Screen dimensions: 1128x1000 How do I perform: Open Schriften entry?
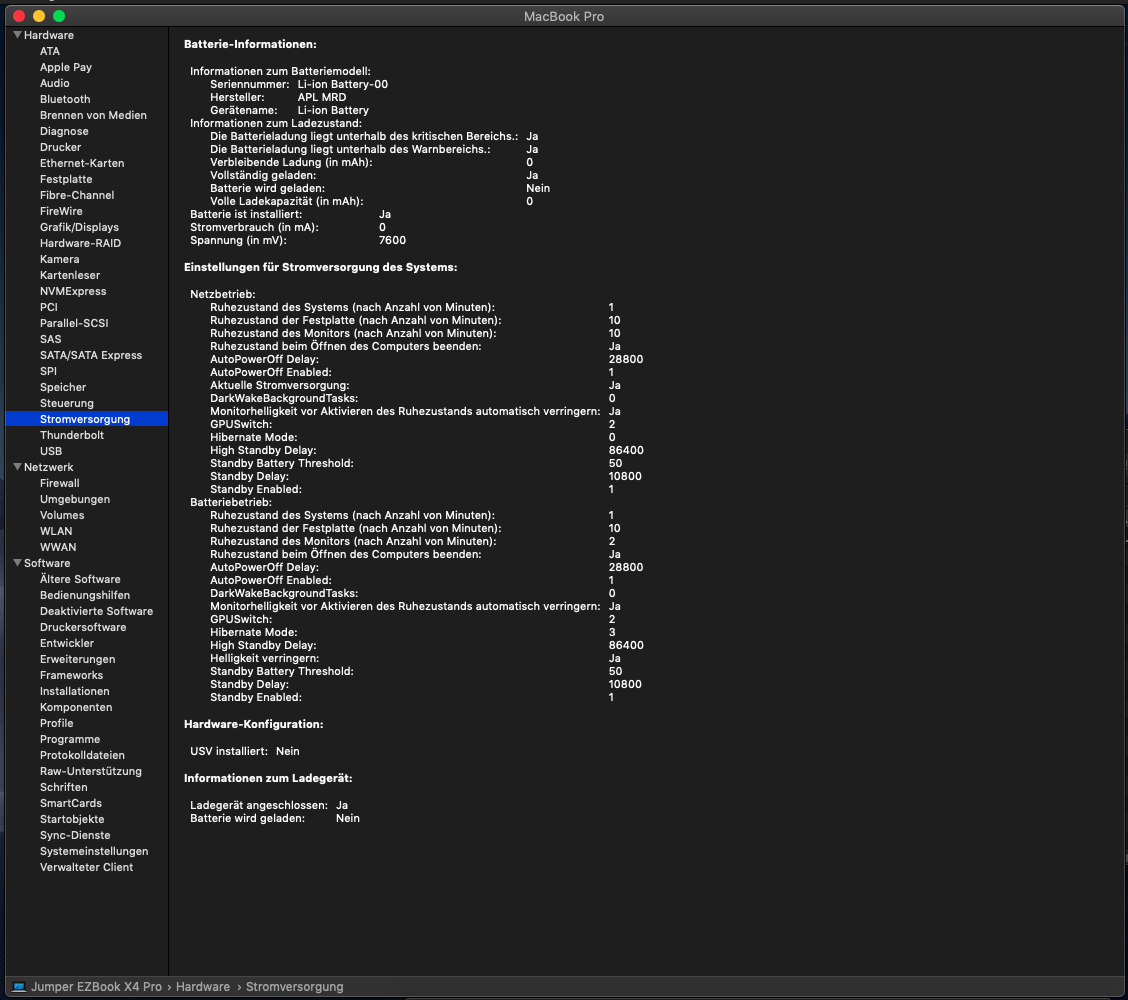pyautogui.click(x=63, y=787)
